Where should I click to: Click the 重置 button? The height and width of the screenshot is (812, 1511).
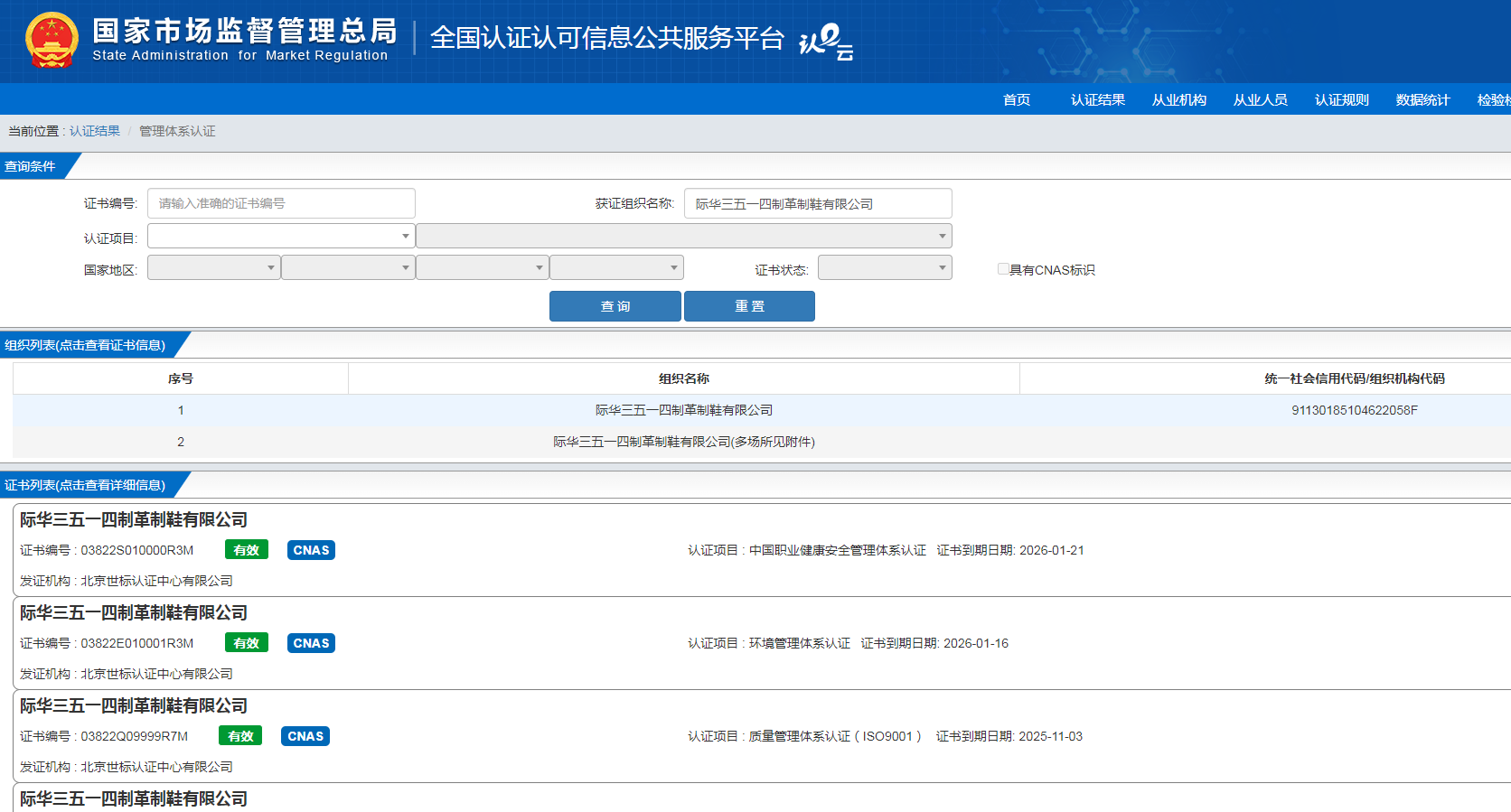tap(749, 306)
